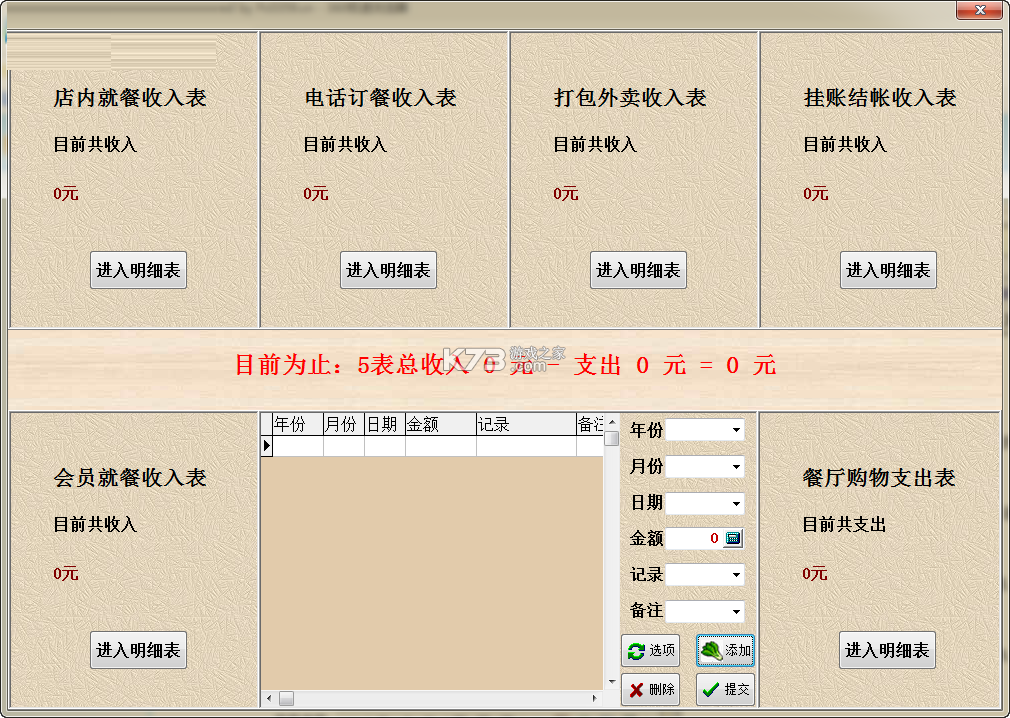Click the 记录 column header

(x=526, y=424)
